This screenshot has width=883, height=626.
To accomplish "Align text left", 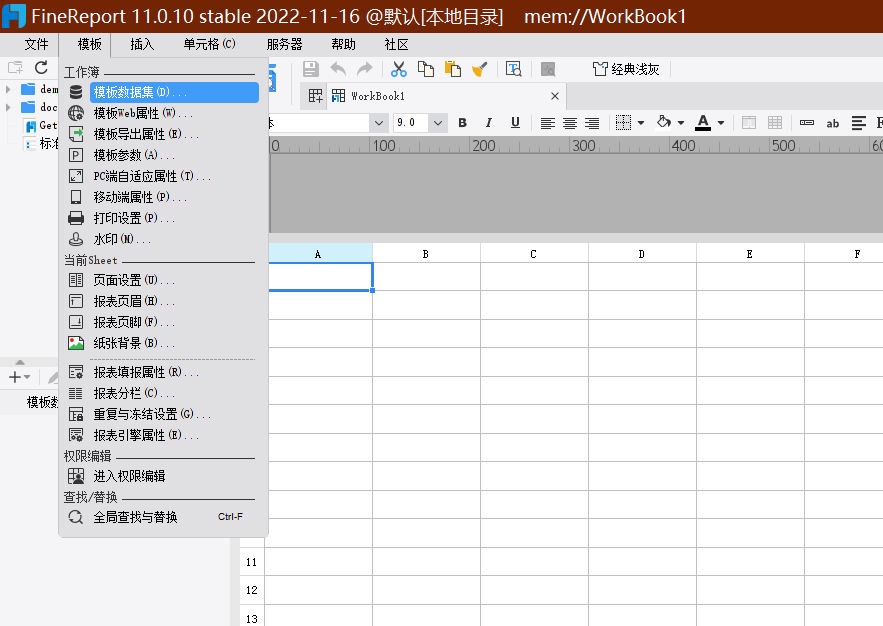I will [x=547, y=123].
